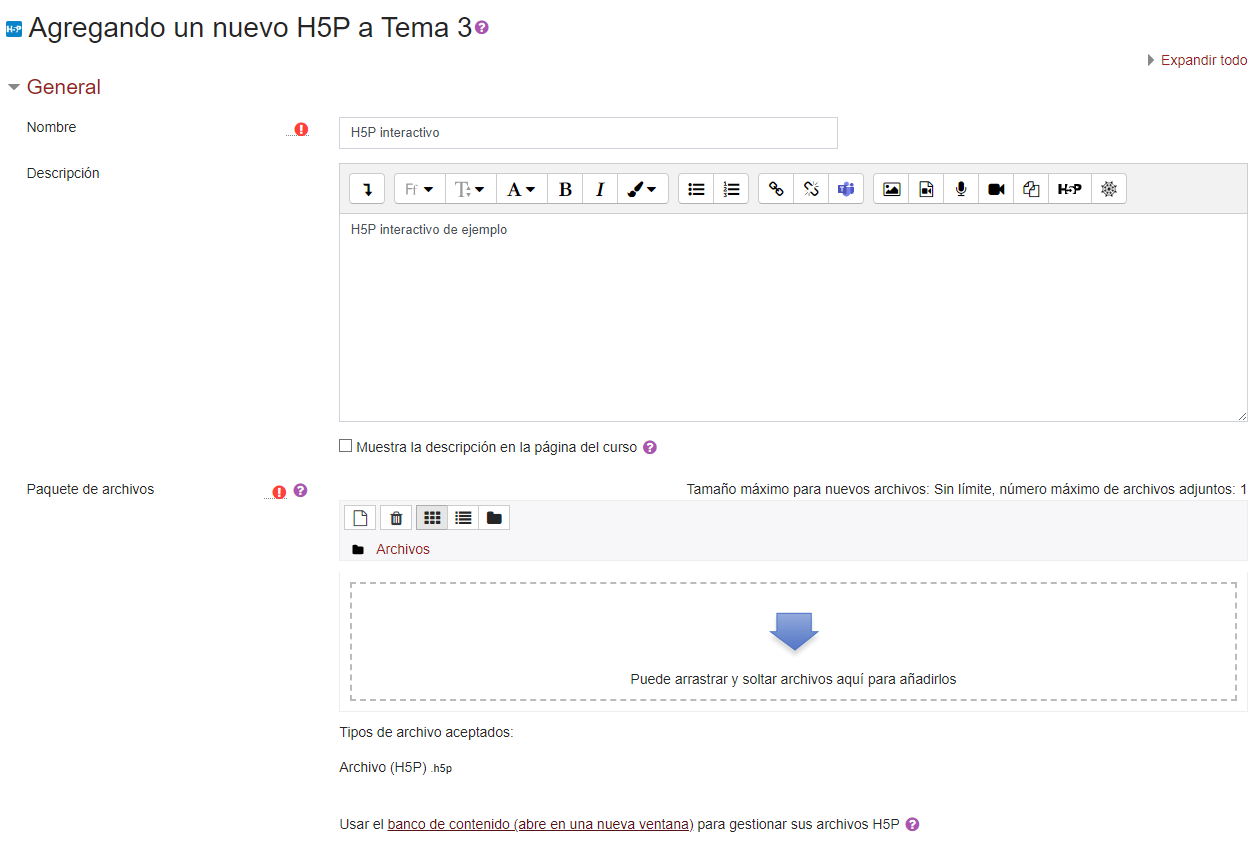Open the paragraph styles dropdown
This screenshot has width=1256, height=845.
522,189
